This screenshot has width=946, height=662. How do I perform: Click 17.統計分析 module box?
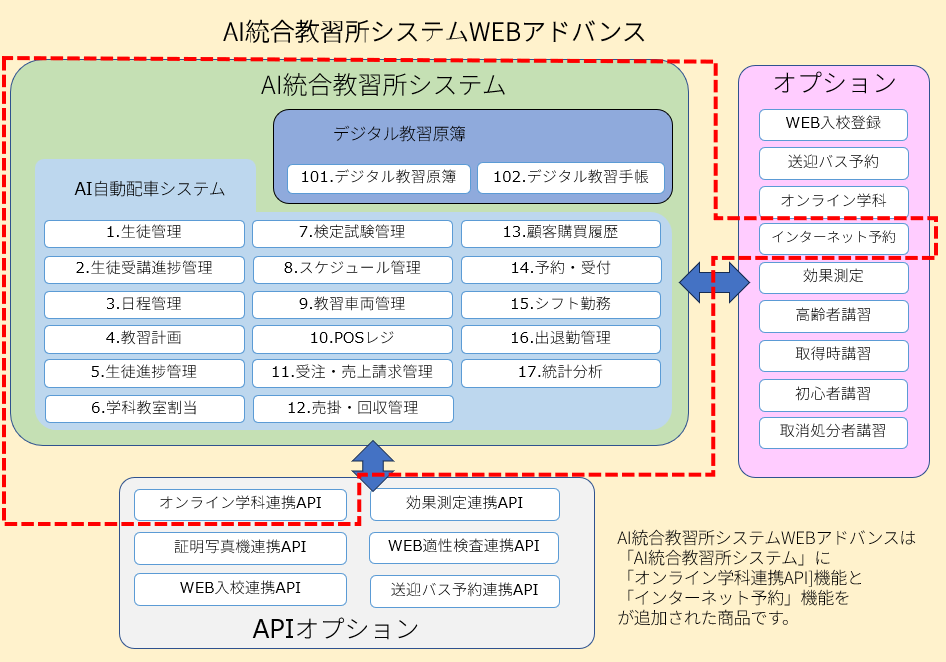coord(560,373)
